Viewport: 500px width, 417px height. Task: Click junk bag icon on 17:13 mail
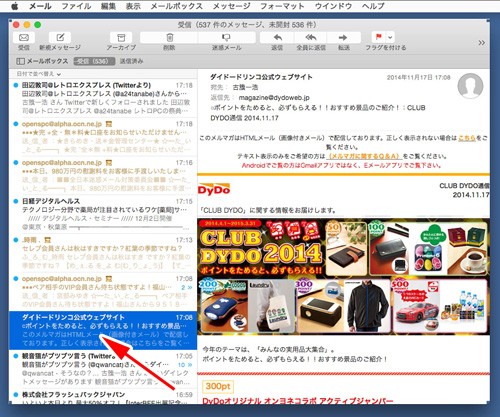pos(47,240)
